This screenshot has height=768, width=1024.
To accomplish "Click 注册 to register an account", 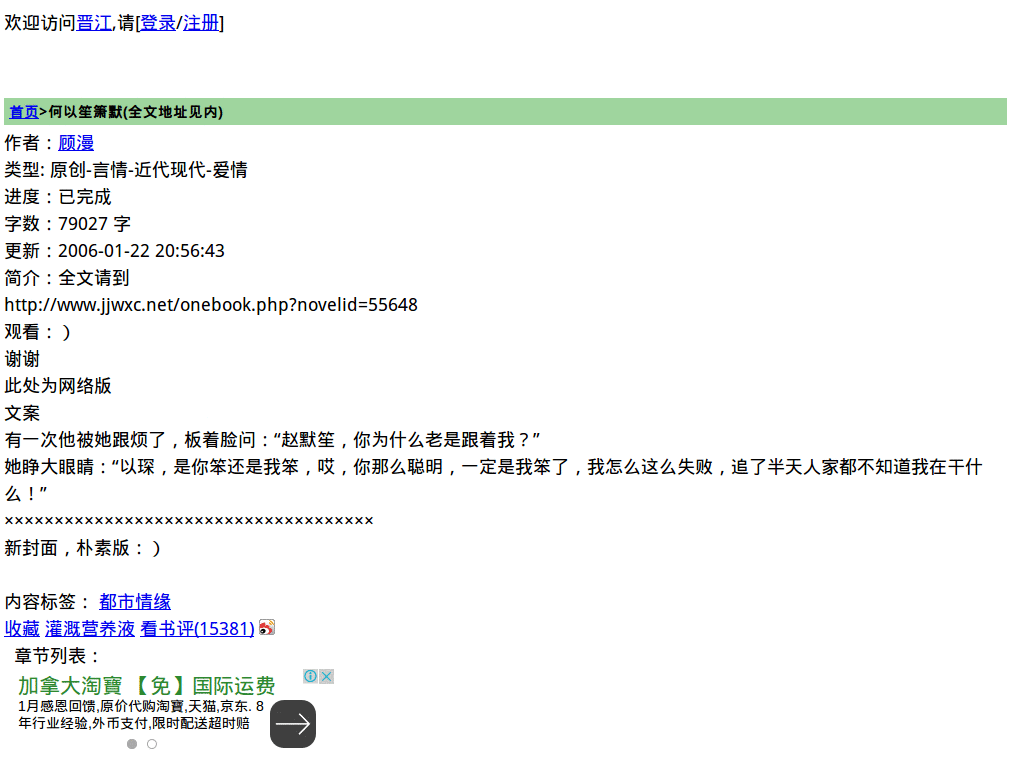I will coord(201,23).
